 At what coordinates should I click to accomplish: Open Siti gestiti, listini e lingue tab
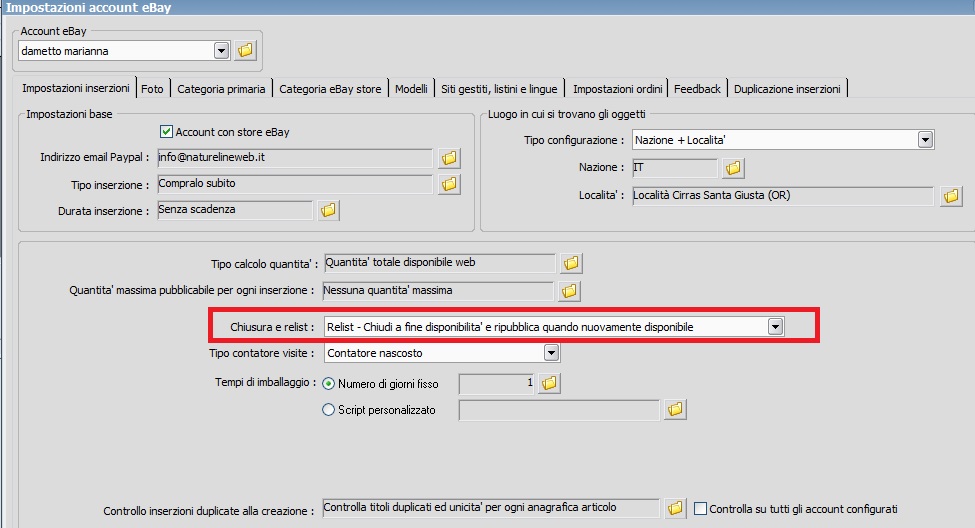(x=499, y=89)
